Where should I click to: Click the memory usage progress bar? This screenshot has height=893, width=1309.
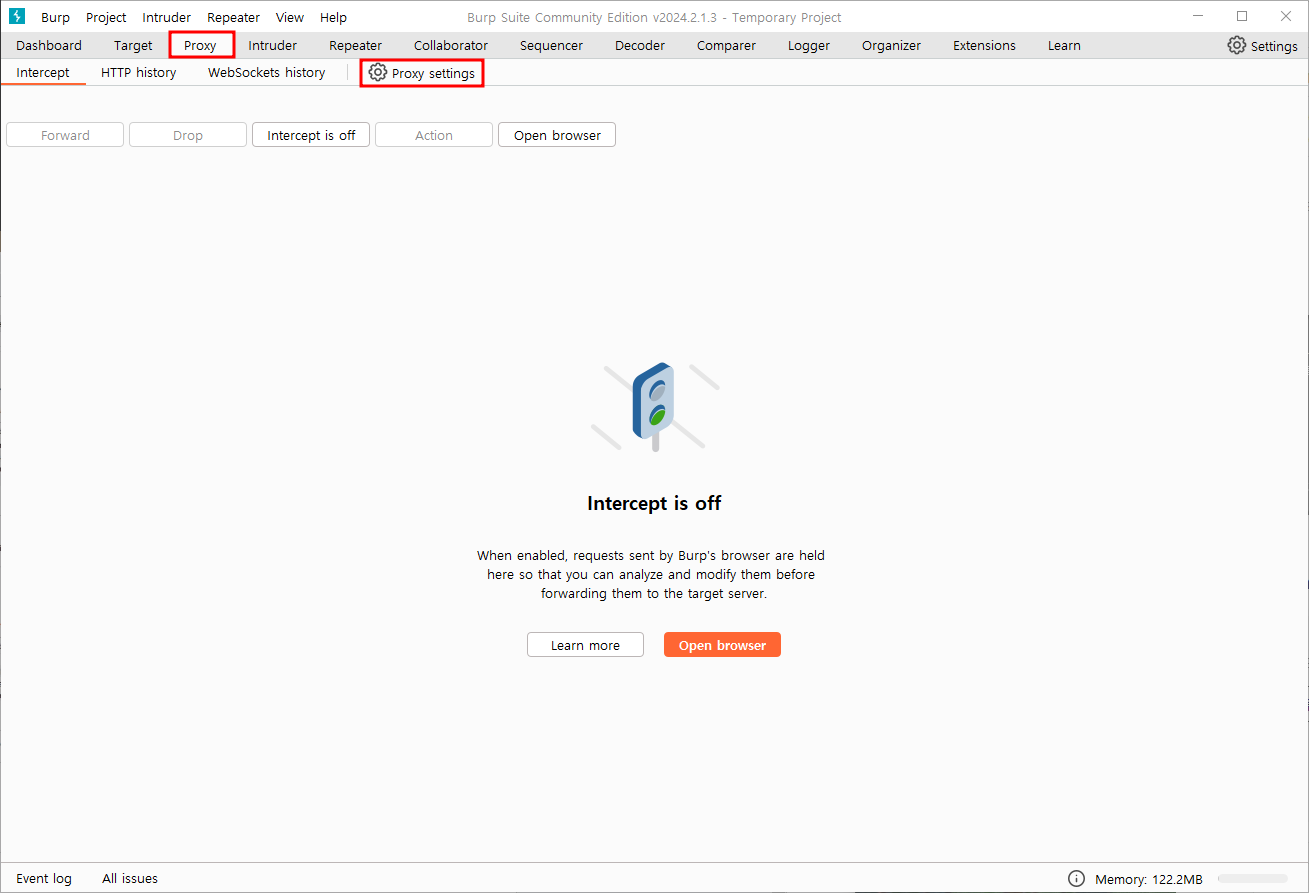tap(1253, 878)
